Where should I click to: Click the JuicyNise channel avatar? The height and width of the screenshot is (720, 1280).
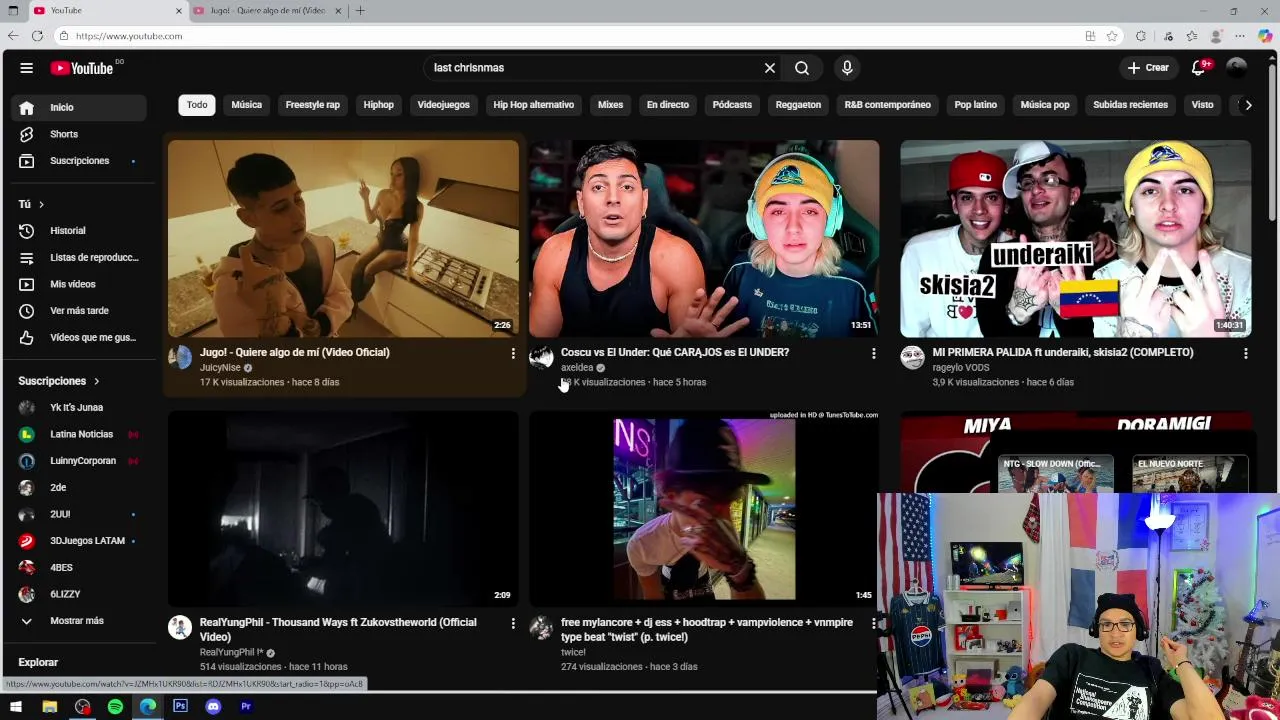[x=180, y=358]
